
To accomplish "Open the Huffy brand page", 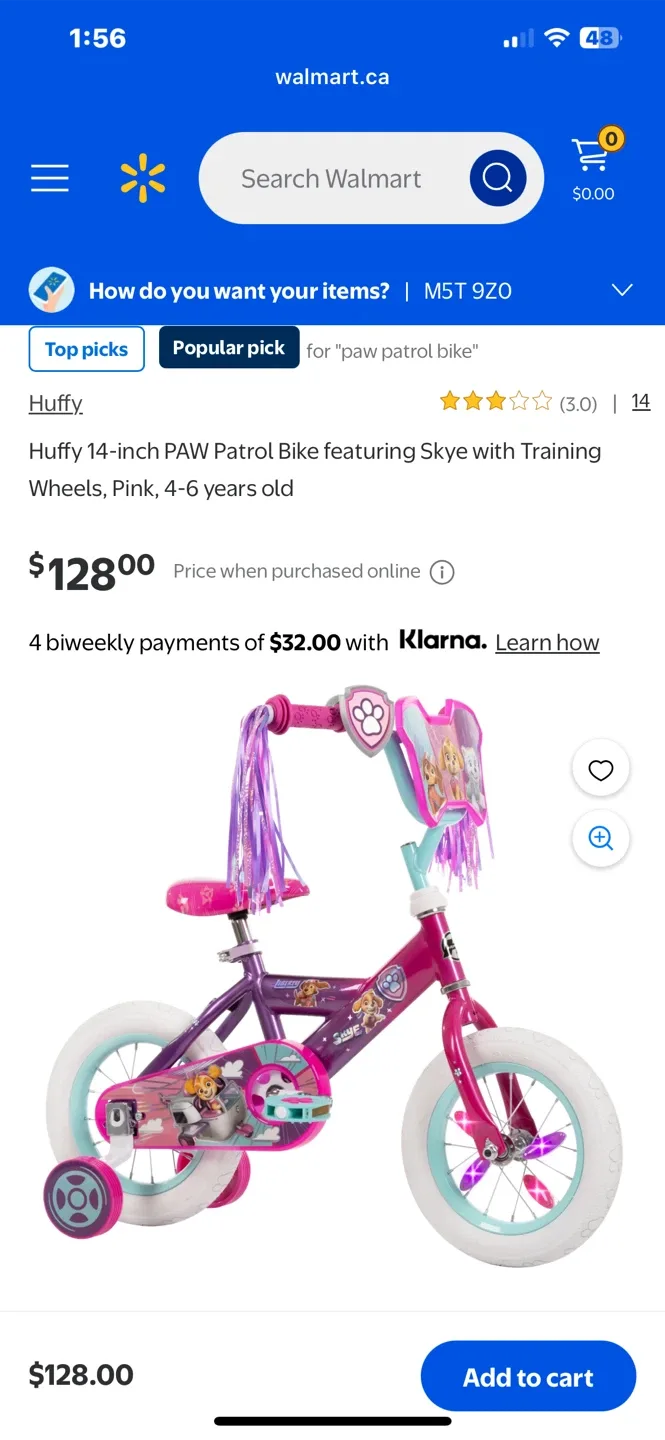I will tap(55, 403).
